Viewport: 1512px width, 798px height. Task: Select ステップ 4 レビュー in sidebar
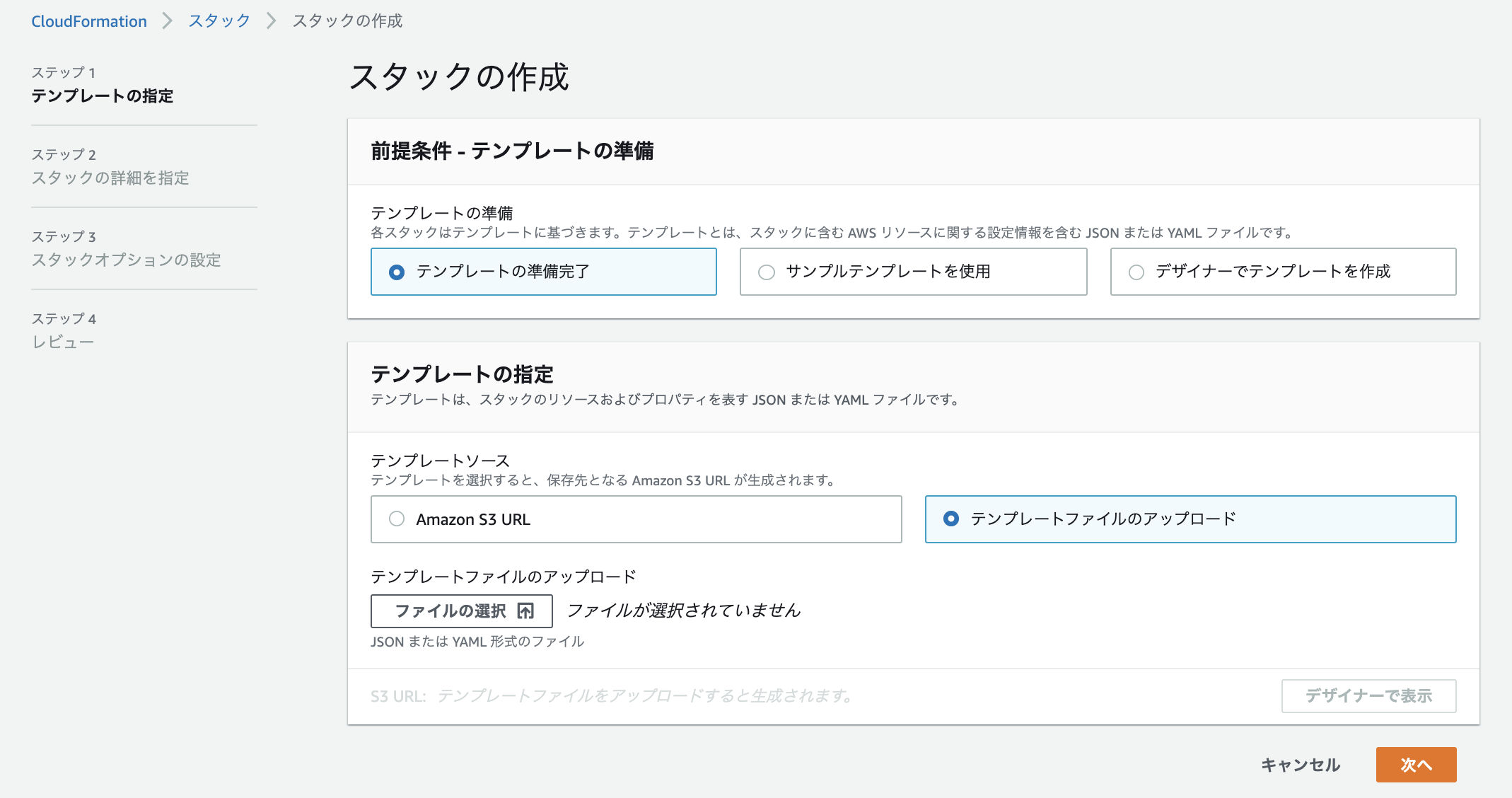64,331
